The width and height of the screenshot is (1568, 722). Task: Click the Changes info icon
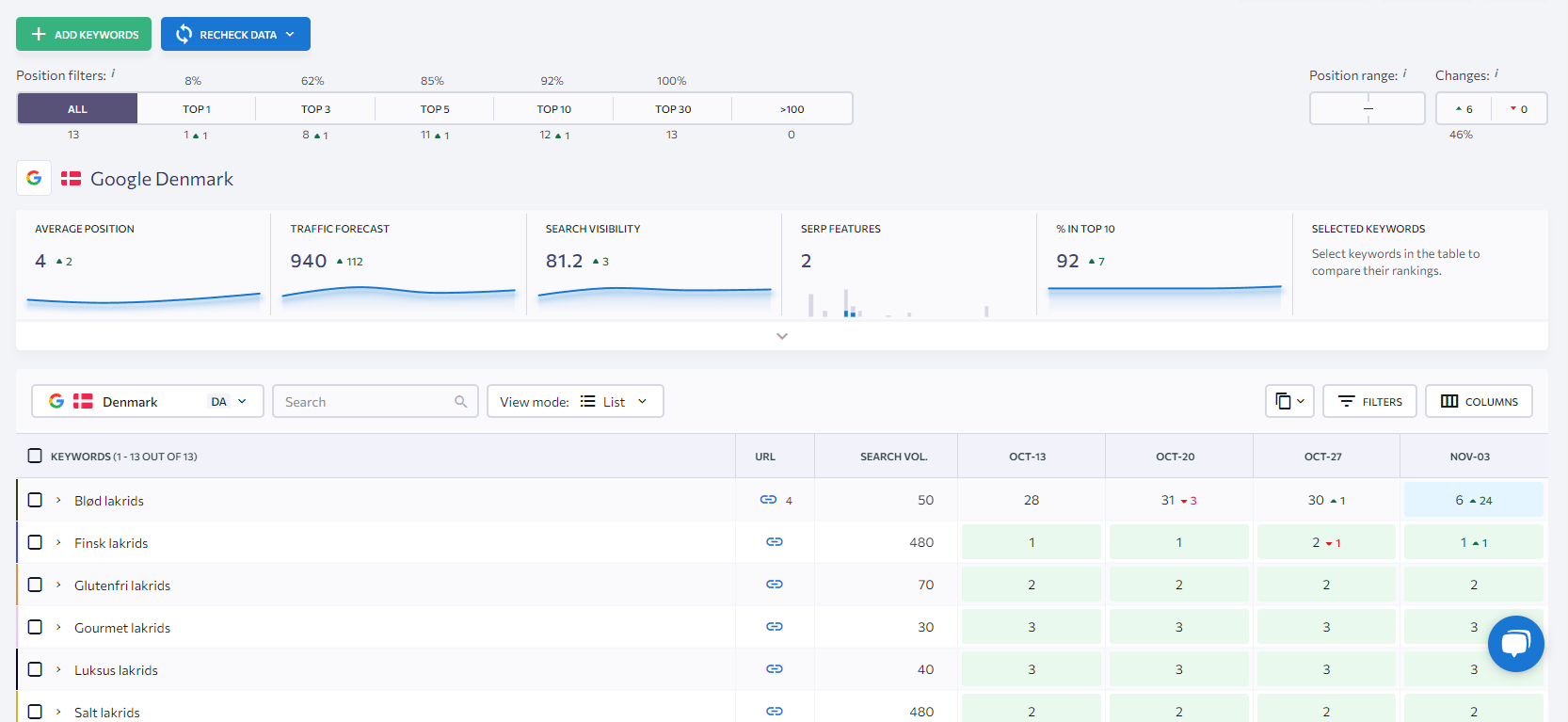tap(1496, 73)
